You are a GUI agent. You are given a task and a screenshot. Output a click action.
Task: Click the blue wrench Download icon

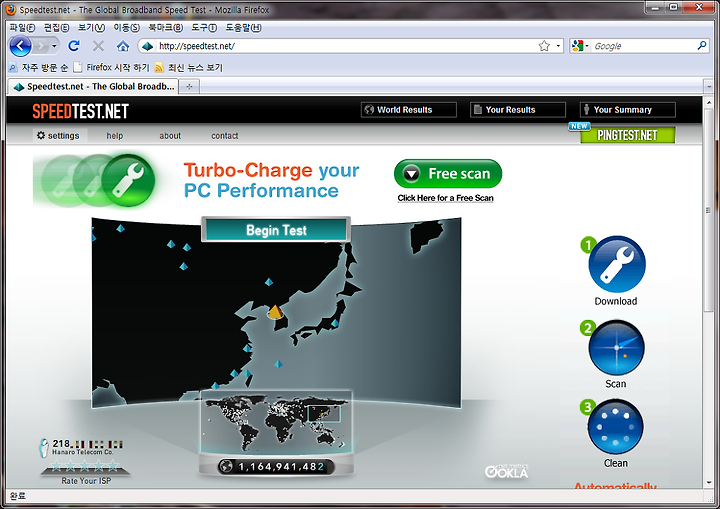(x=617, y=265)
